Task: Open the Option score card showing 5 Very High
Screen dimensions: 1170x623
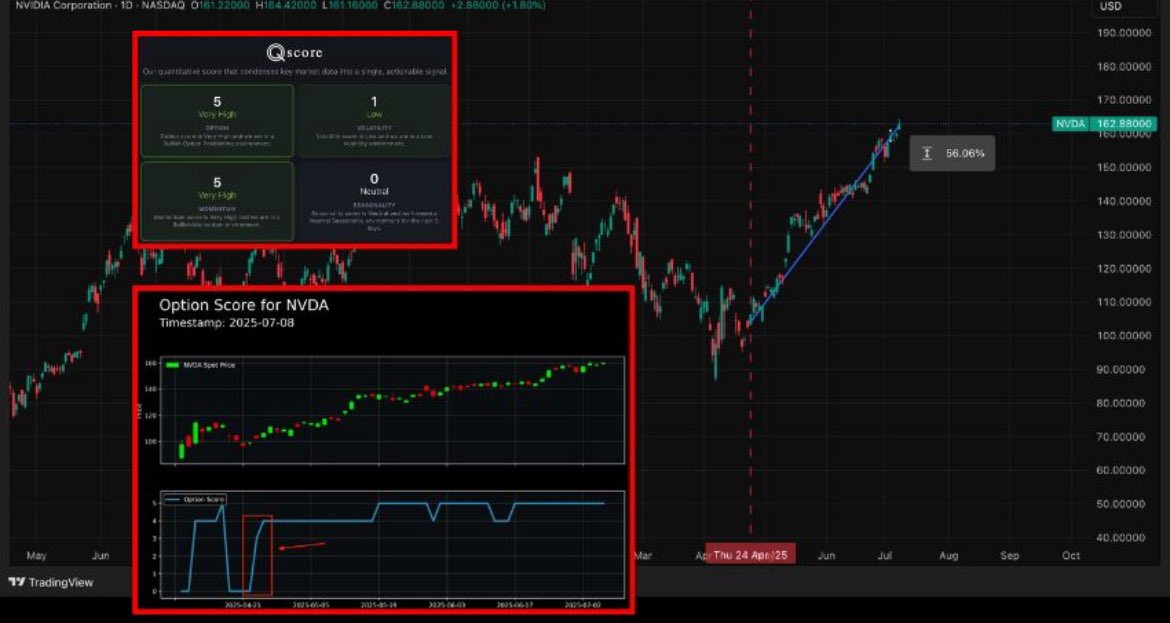Action: pyautogui.click(x=217, y=120)
